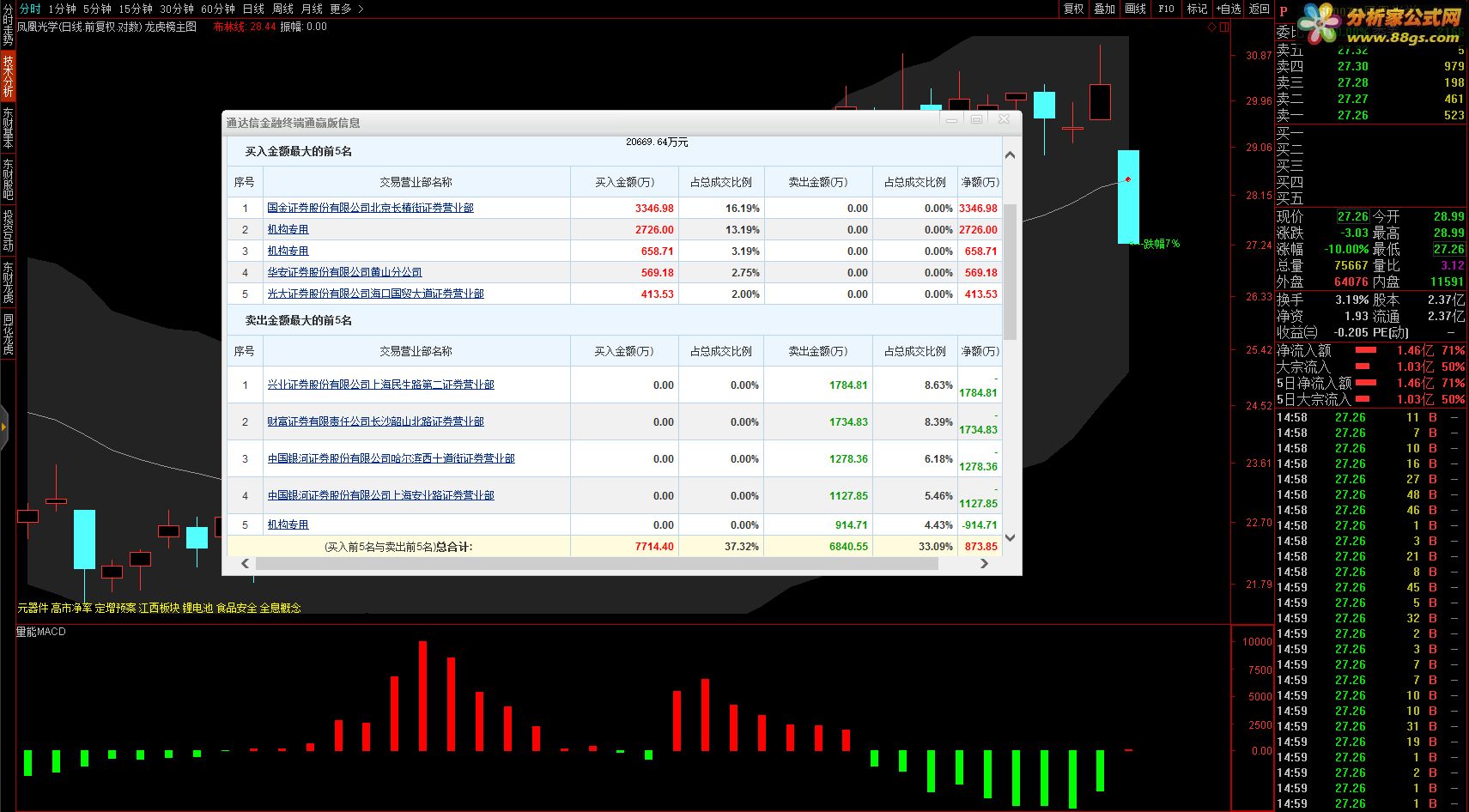Click dialog vertical scrollbar thumb
Viewport: 1469px width, 812px height.
coord(1010,271)
